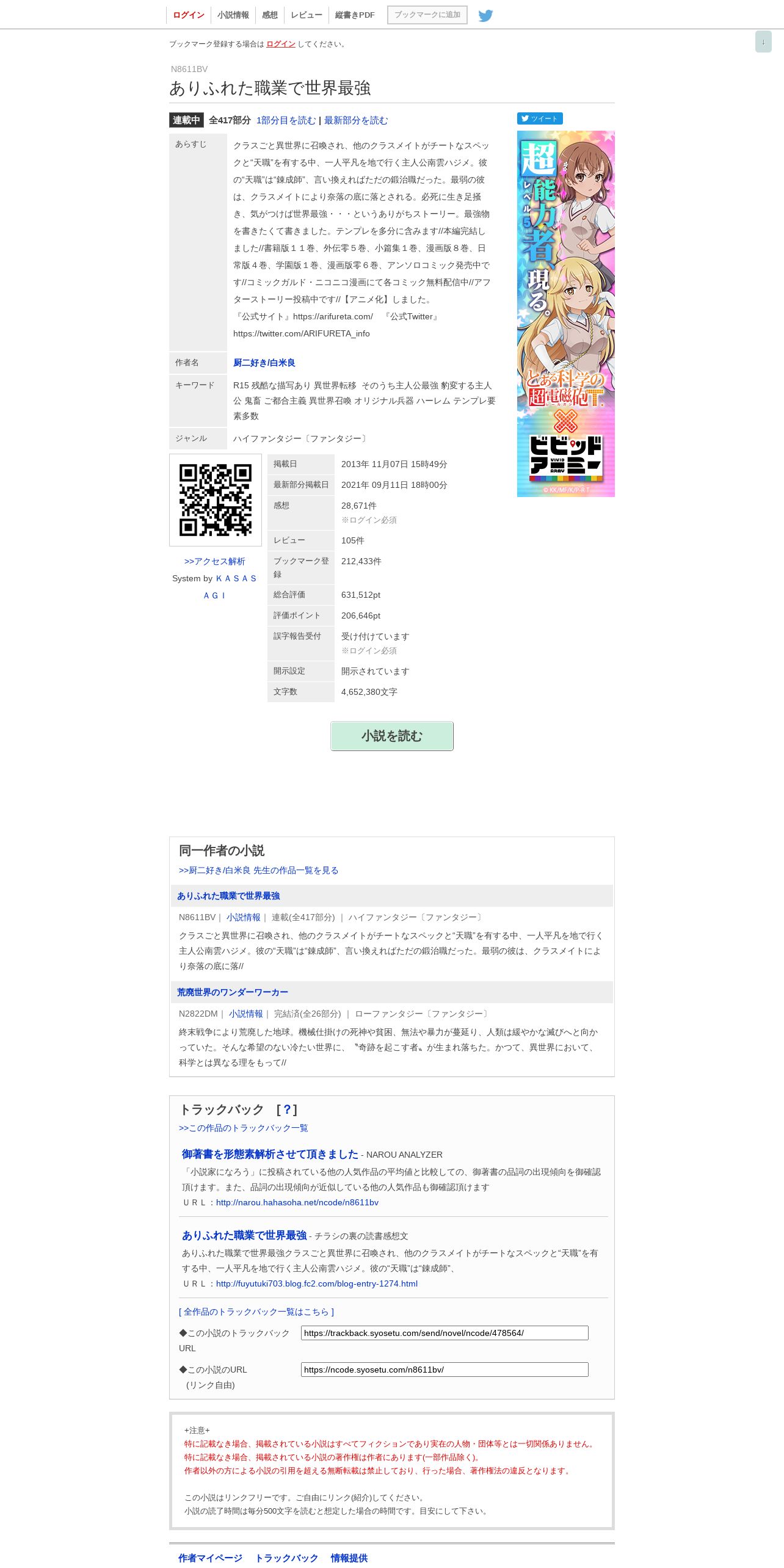784x1568 pixels.
Task: Click 小説情報 link for N2822DM
Action: (246, 1014)
